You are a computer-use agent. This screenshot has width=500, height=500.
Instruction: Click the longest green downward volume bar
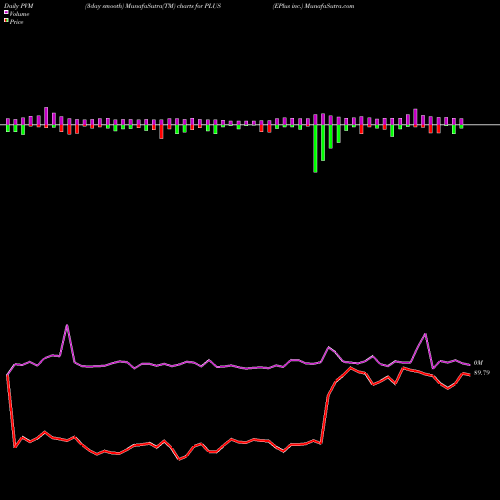[315, 148]
